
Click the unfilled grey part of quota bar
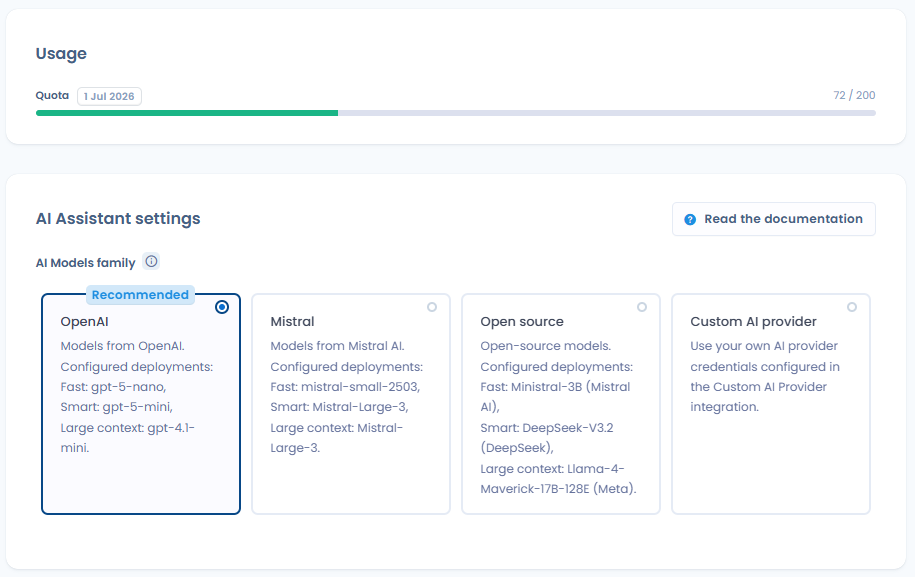pyautogui.click(x=607, y=113)
